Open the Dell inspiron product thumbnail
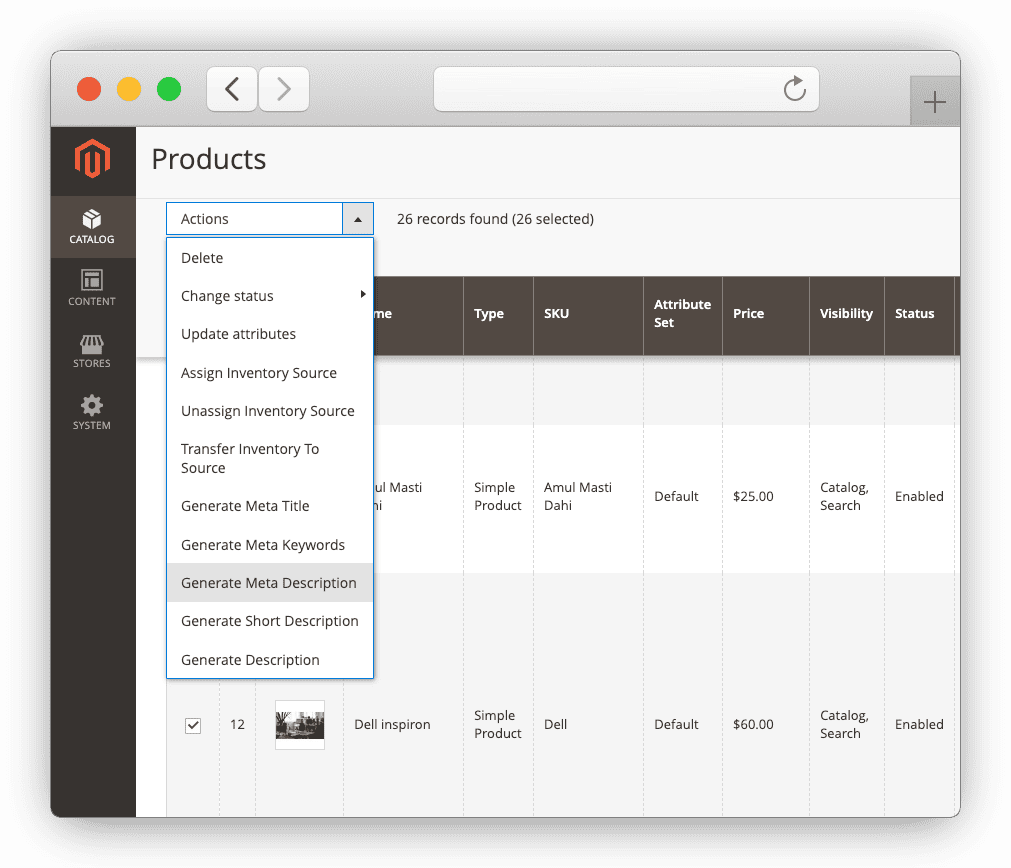1011x868 pixels. click(300, 724)
